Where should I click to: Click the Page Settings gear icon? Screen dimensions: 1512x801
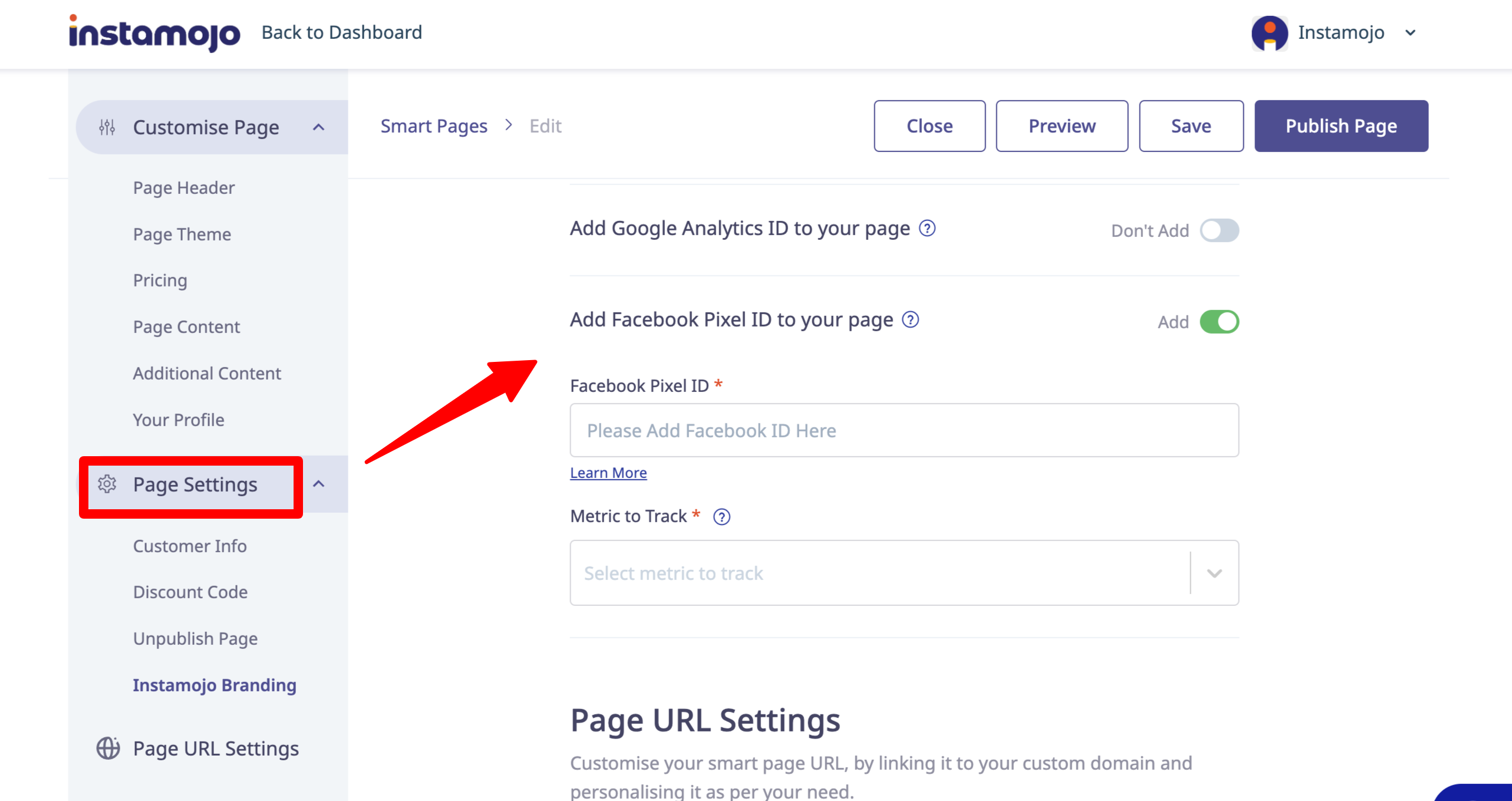tap(107, 484)
